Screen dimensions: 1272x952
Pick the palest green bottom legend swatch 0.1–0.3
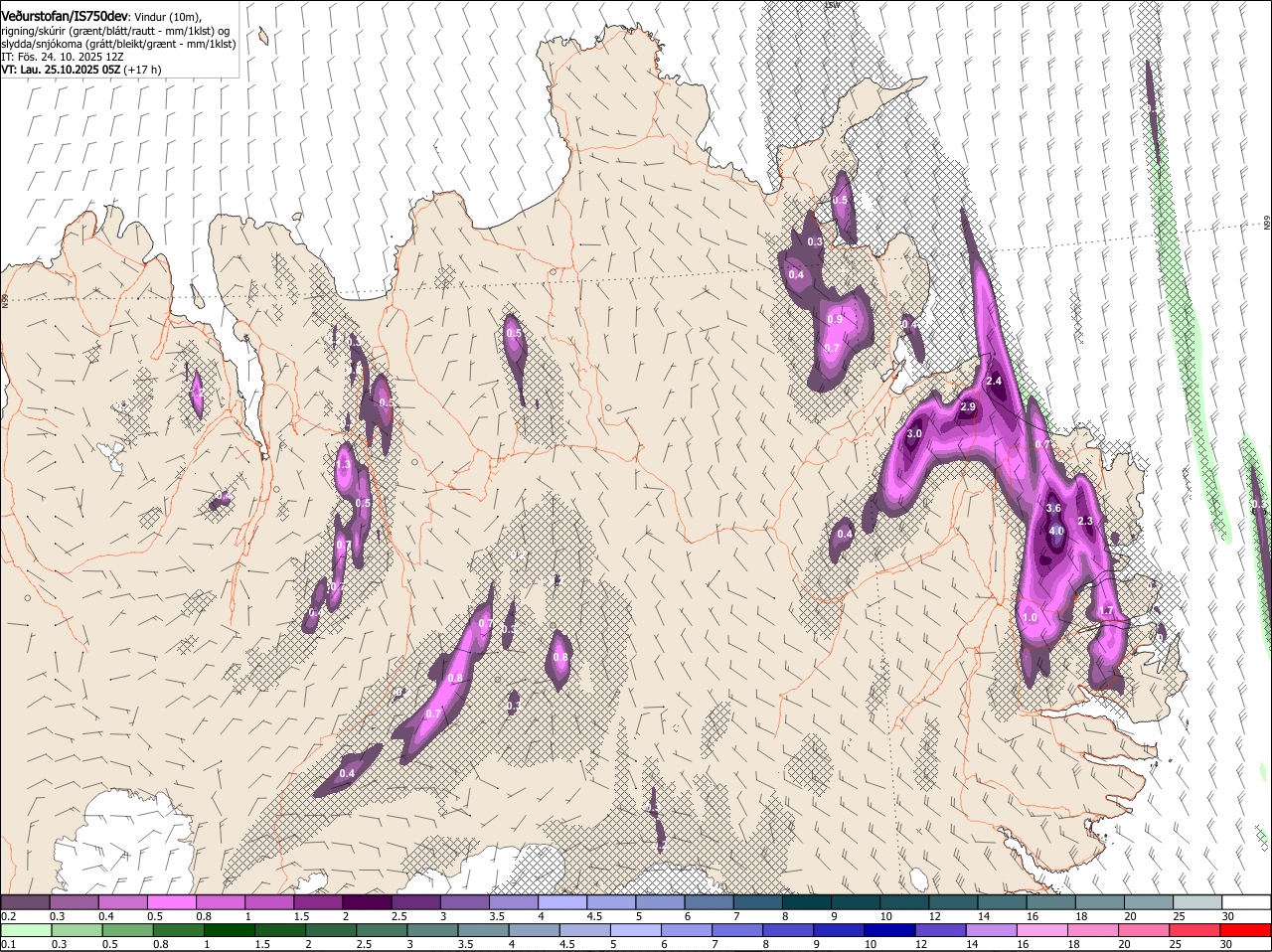point(26,931)
